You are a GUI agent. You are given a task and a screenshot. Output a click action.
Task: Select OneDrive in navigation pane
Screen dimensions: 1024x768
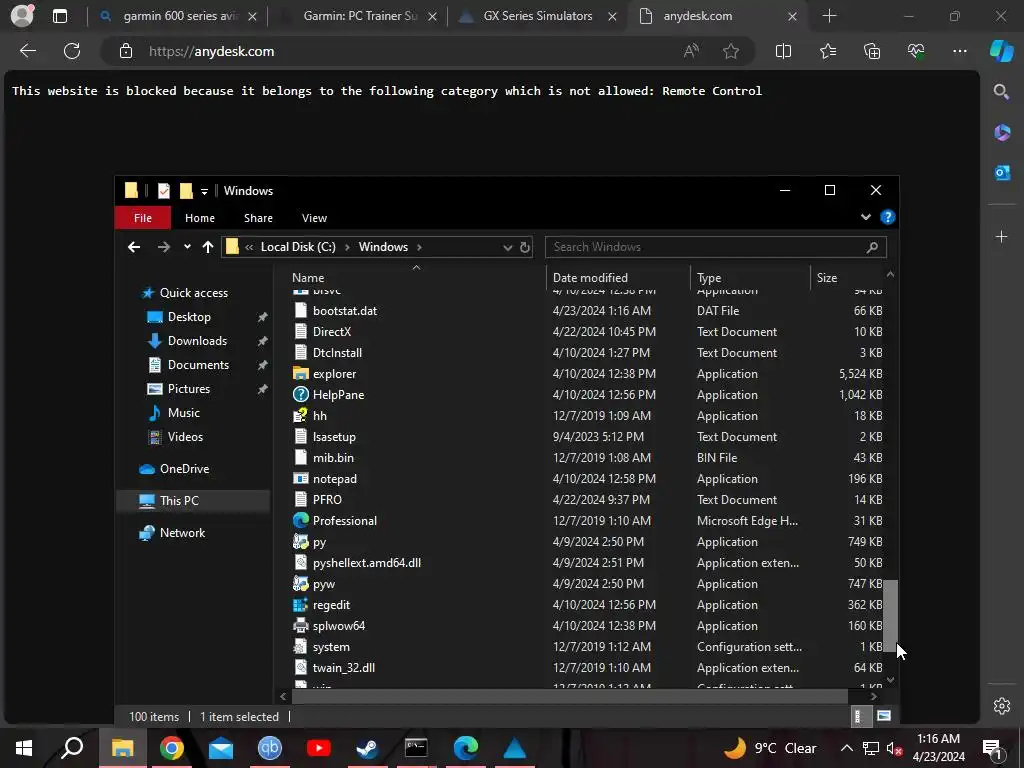point(184,469)
